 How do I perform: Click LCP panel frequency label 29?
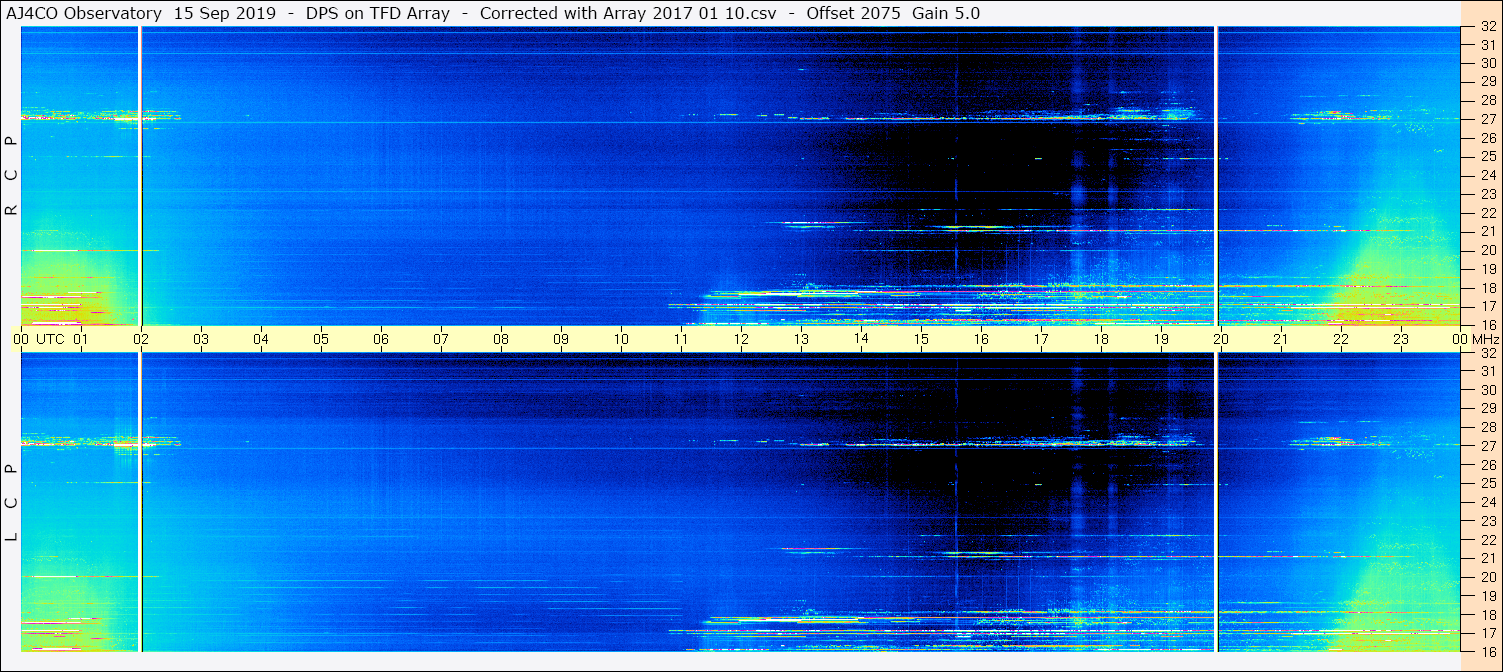[x=1487, y=409]
